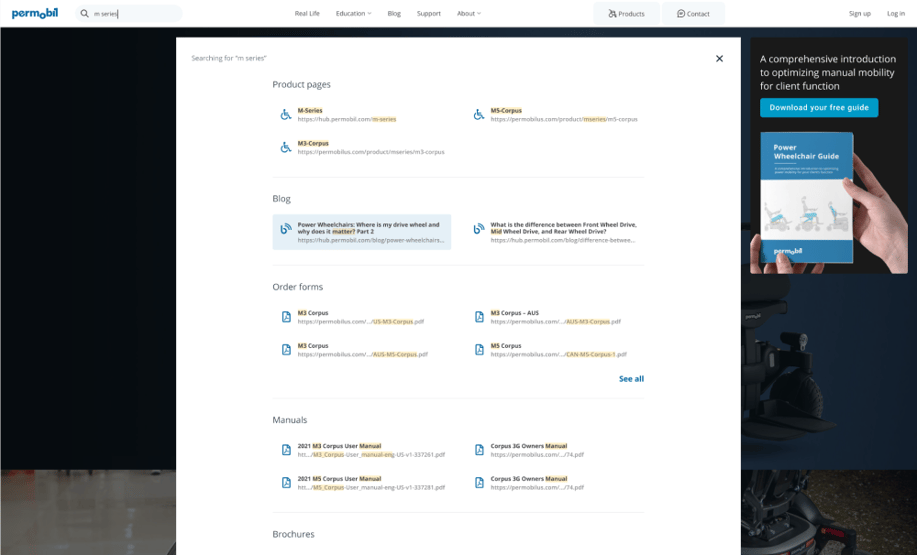Open the Blog navigation link
Viewport: 917px width, 555px height.
[394, 14]
